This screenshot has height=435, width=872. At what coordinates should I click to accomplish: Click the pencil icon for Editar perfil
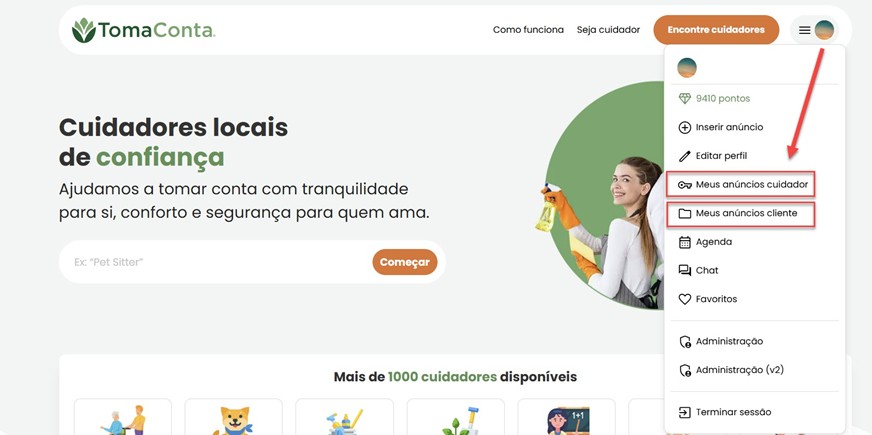(685, 156)
